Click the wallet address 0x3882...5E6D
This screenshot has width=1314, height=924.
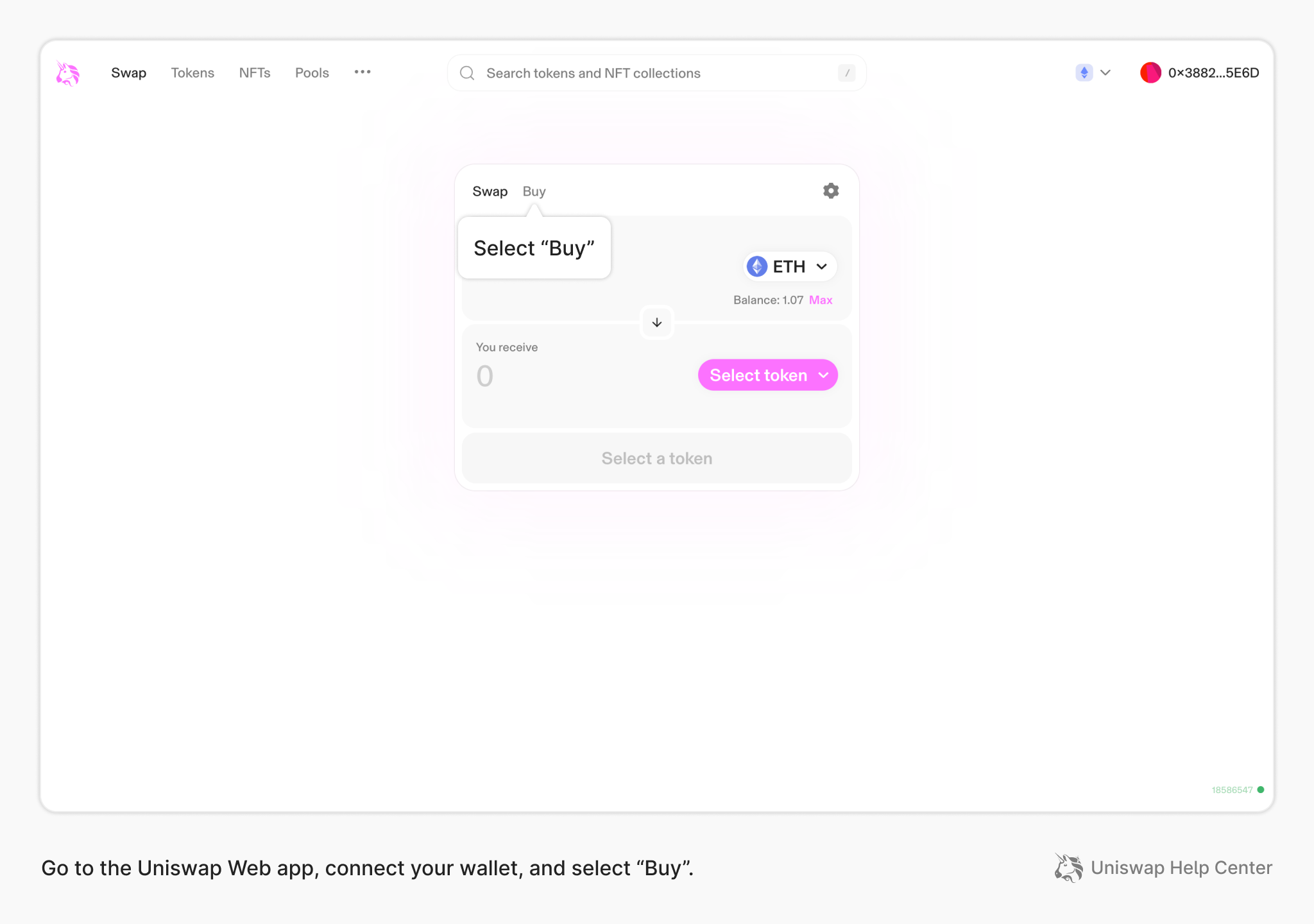tap(1213, 73)
